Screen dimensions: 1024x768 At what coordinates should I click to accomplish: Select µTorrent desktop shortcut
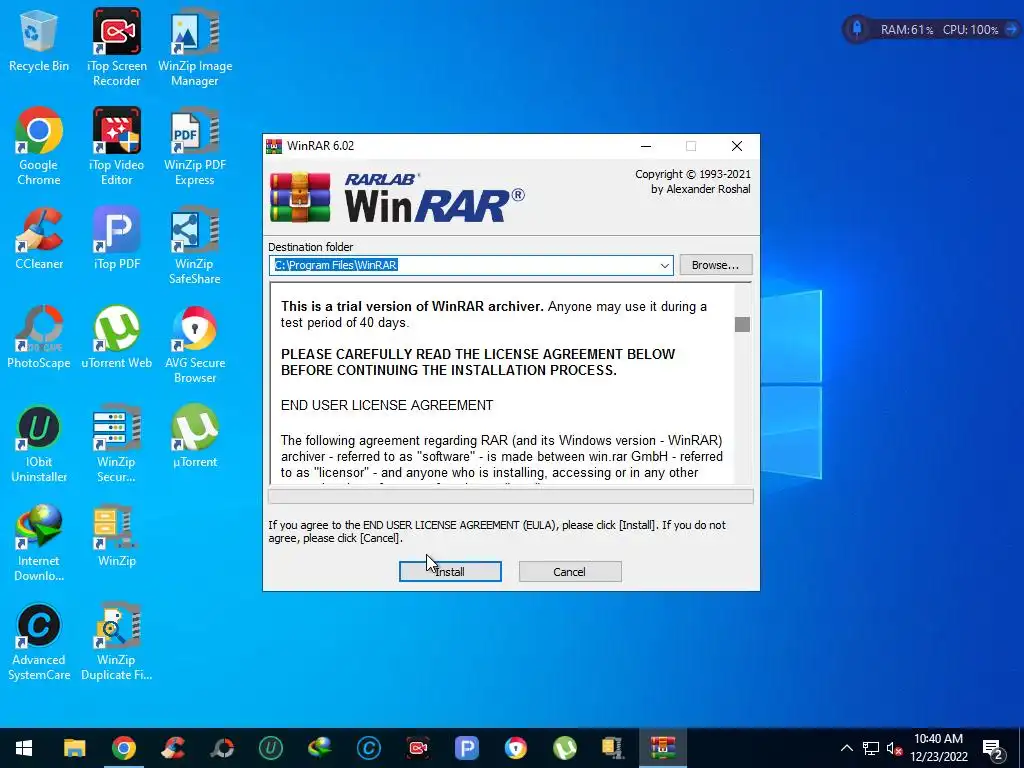(195, 436)
